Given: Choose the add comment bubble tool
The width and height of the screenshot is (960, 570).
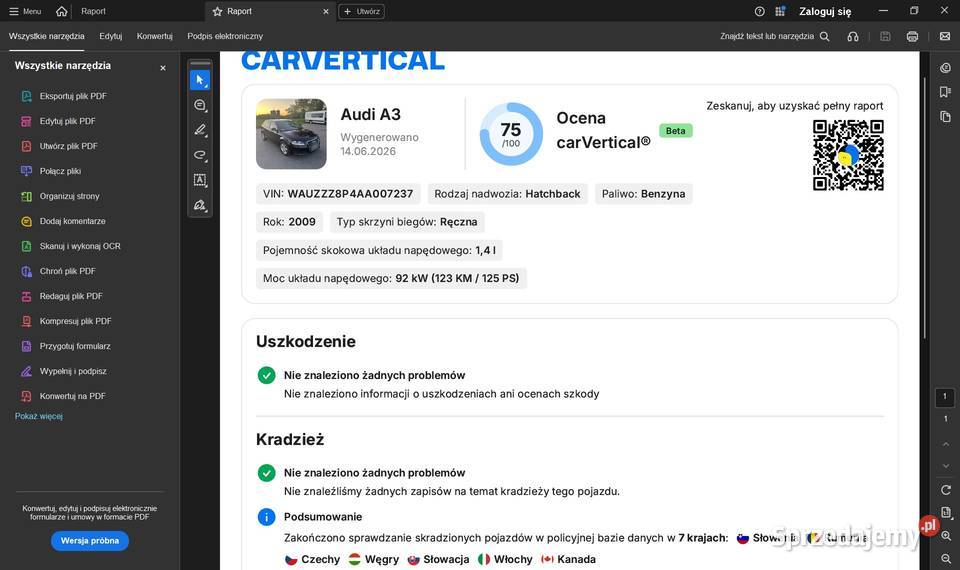Looking at the screenshot, I should pos(200,105).
